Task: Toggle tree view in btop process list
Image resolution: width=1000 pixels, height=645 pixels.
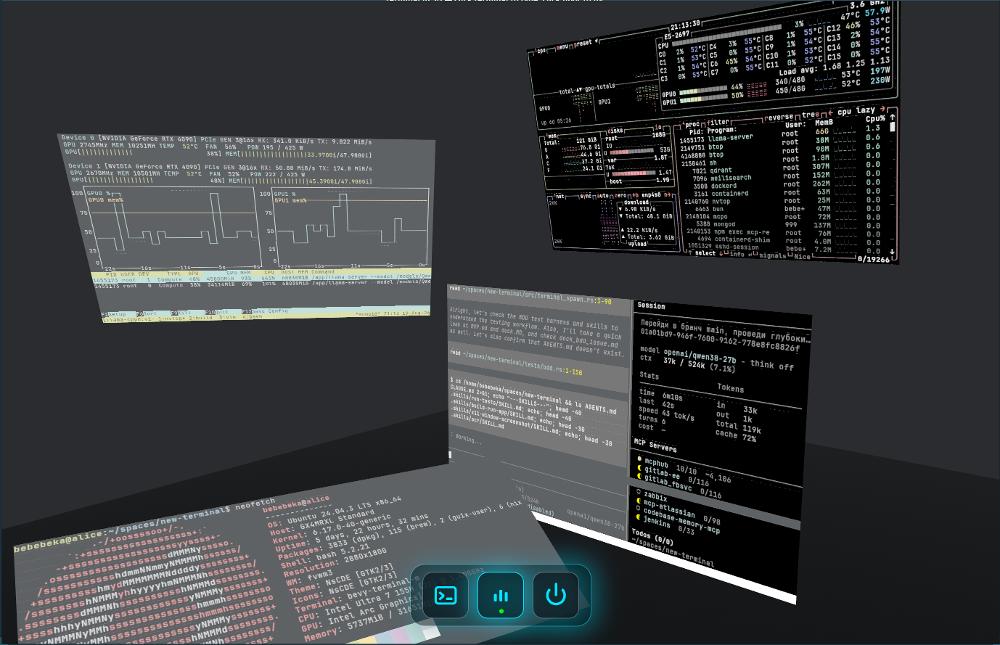Action: (x=811, y=115)
